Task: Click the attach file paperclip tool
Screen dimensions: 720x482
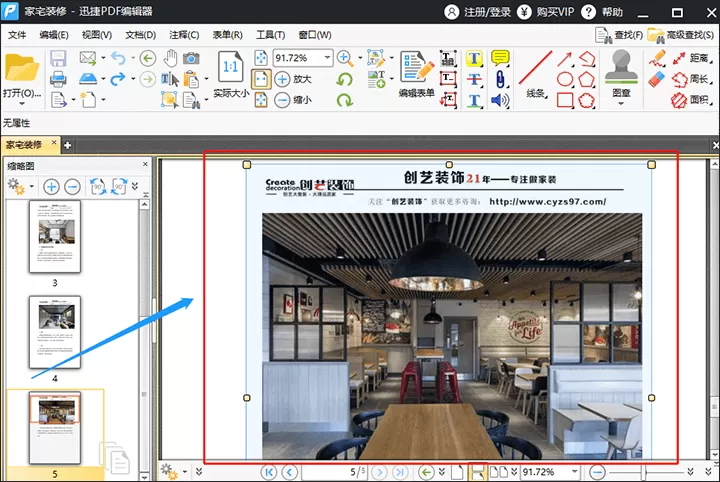Action: (500, 79)
